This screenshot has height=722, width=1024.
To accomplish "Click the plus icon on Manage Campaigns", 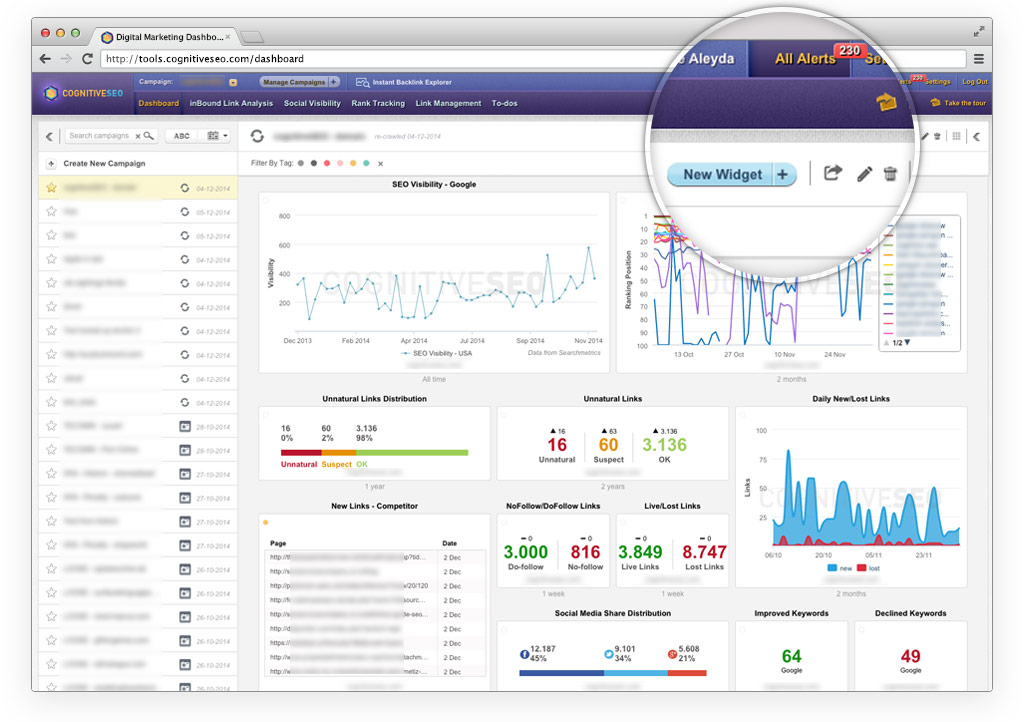I will coord(334,82).
